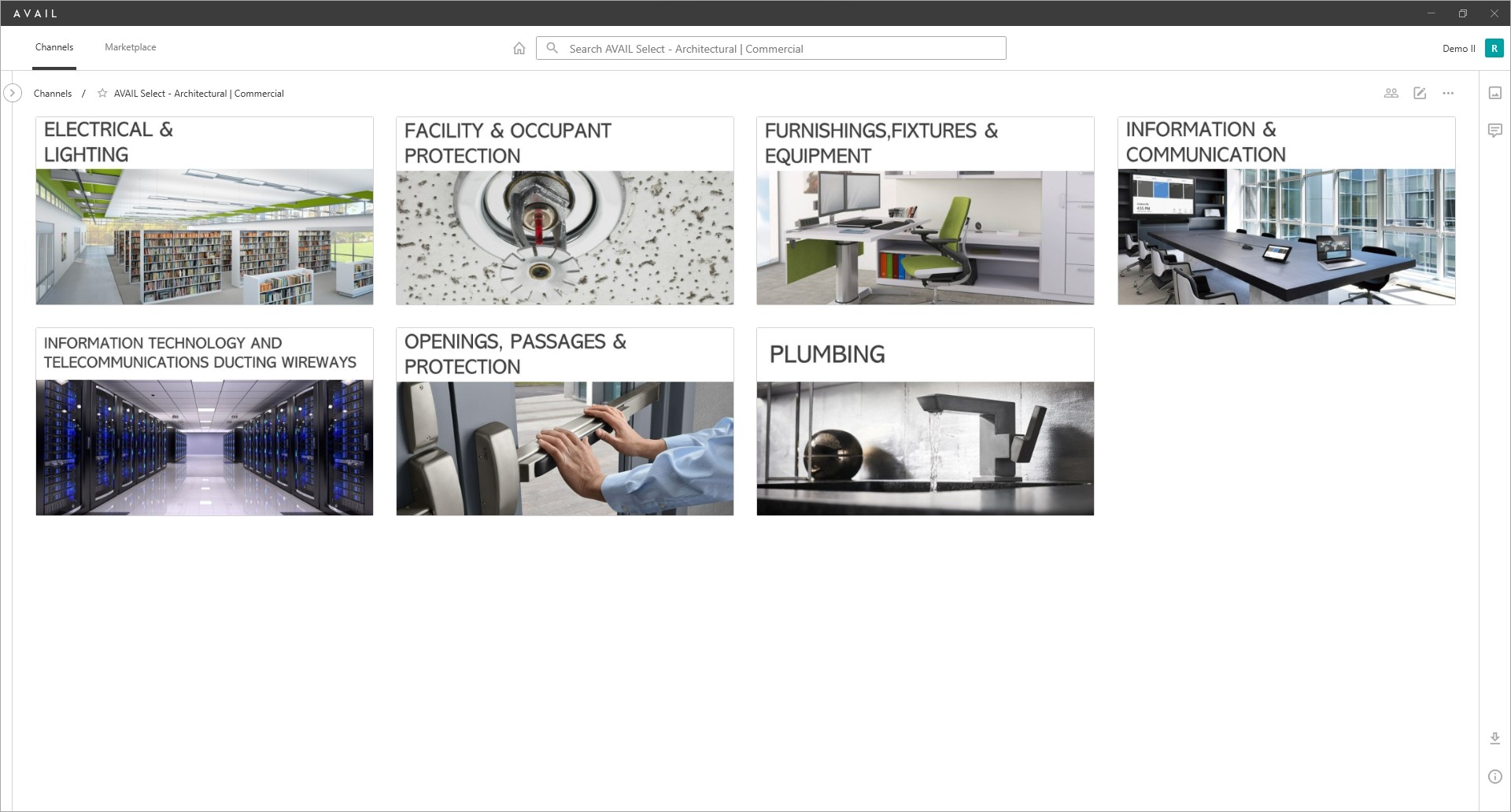Image resolution: width=1511 pixels, height=812 pixels.
Task: Open the info icon in right sidebar
Action: click(1495, 777)
